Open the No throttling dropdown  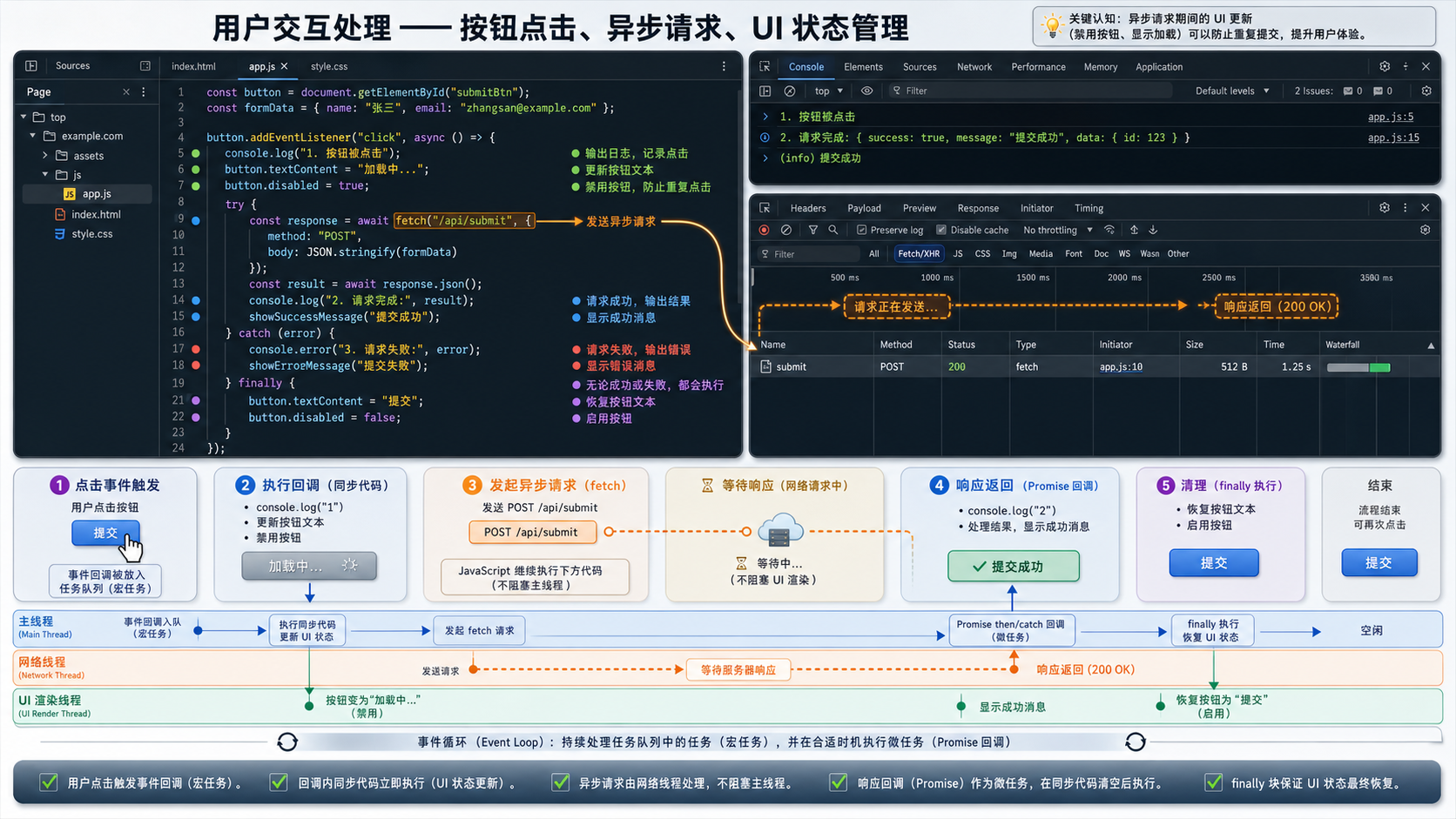(1058, 230)
